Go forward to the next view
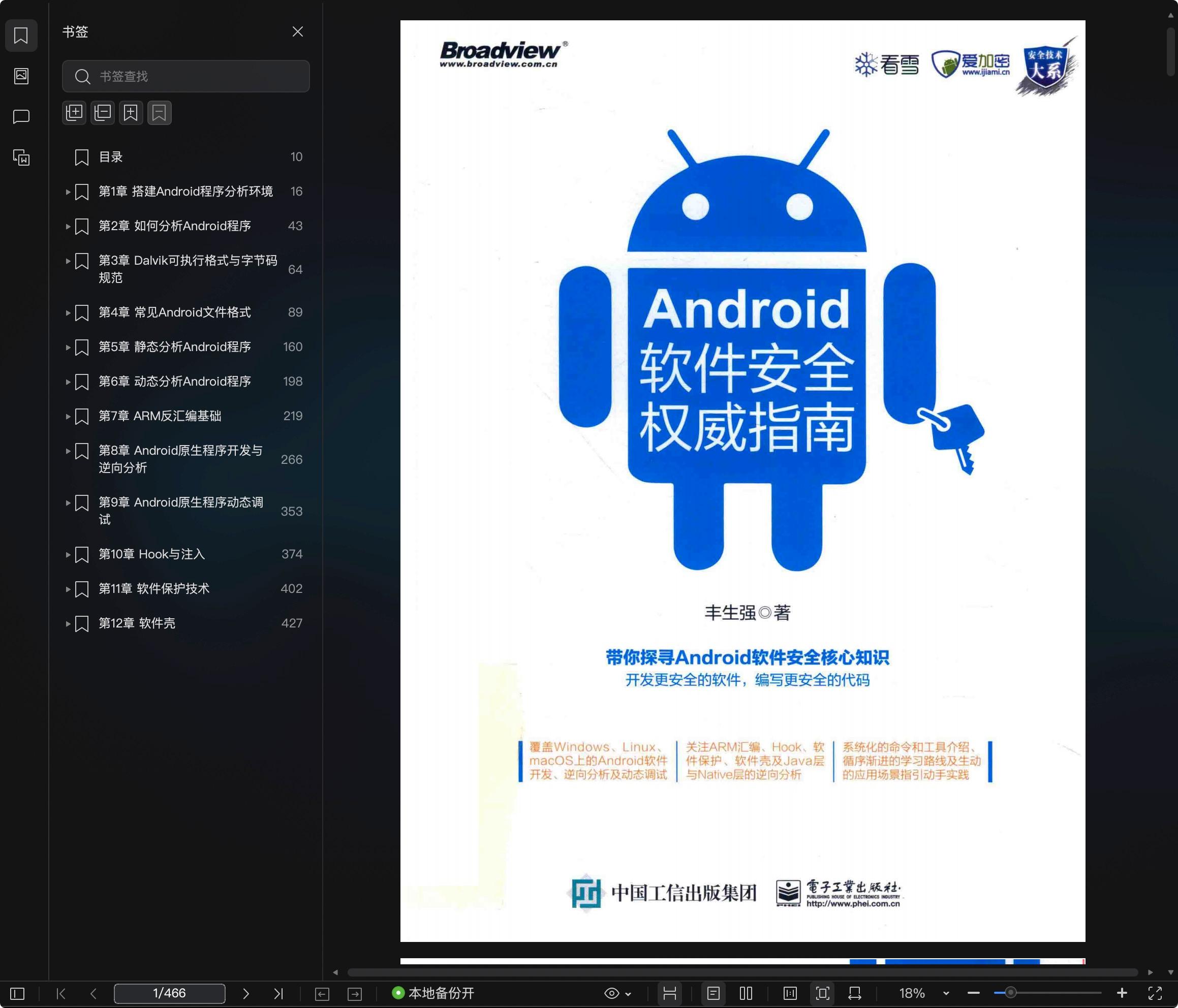 pos(355,994)
